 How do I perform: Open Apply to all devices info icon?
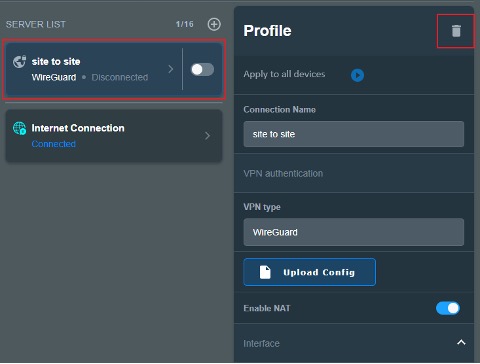357,75
